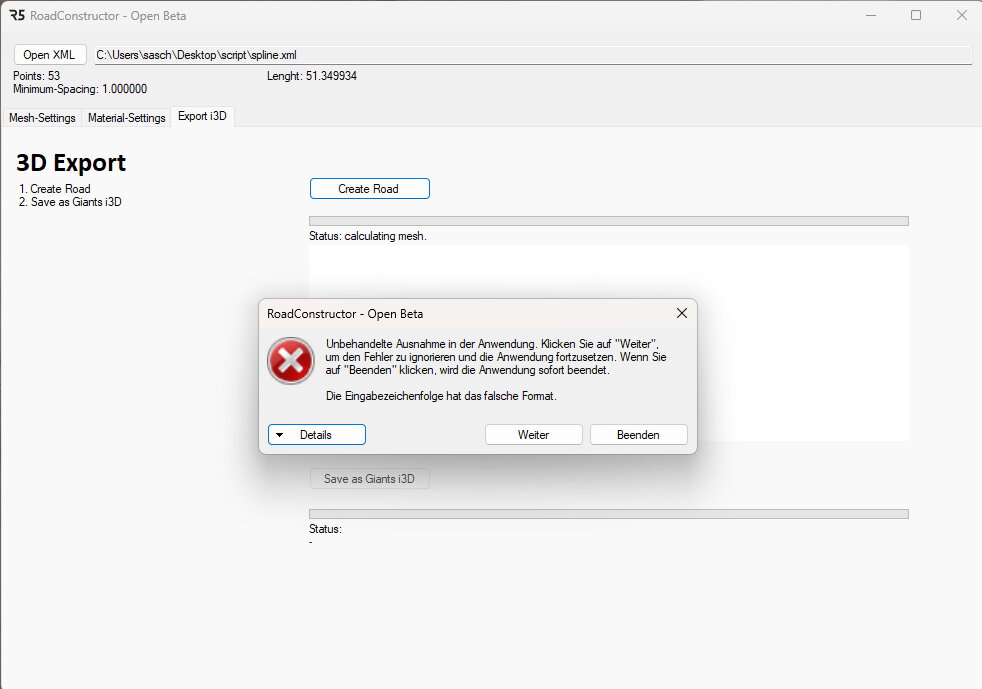
Task: Choose Weiter to ignore the error
Action: coord(533,435)
